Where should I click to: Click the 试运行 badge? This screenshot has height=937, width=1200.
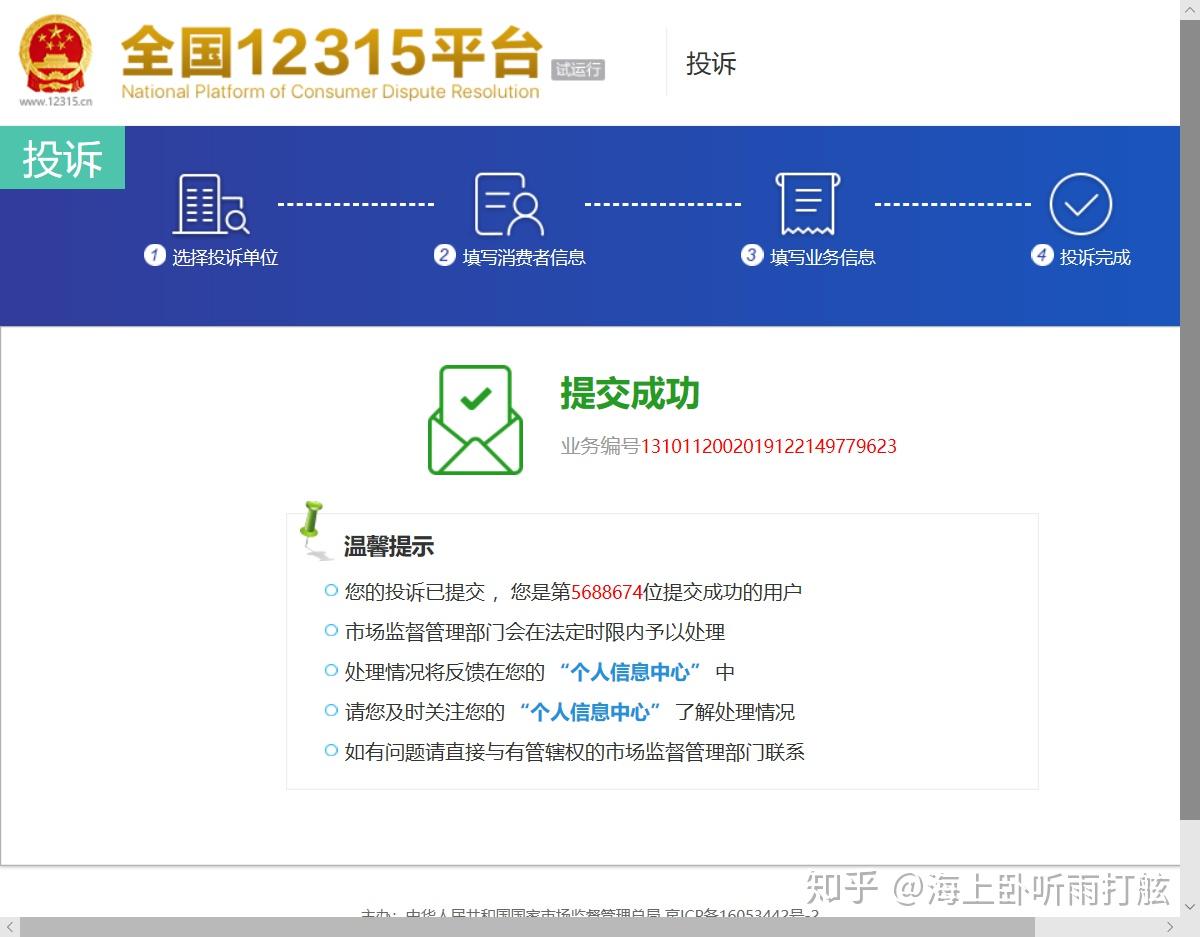(x=578, y=69)
